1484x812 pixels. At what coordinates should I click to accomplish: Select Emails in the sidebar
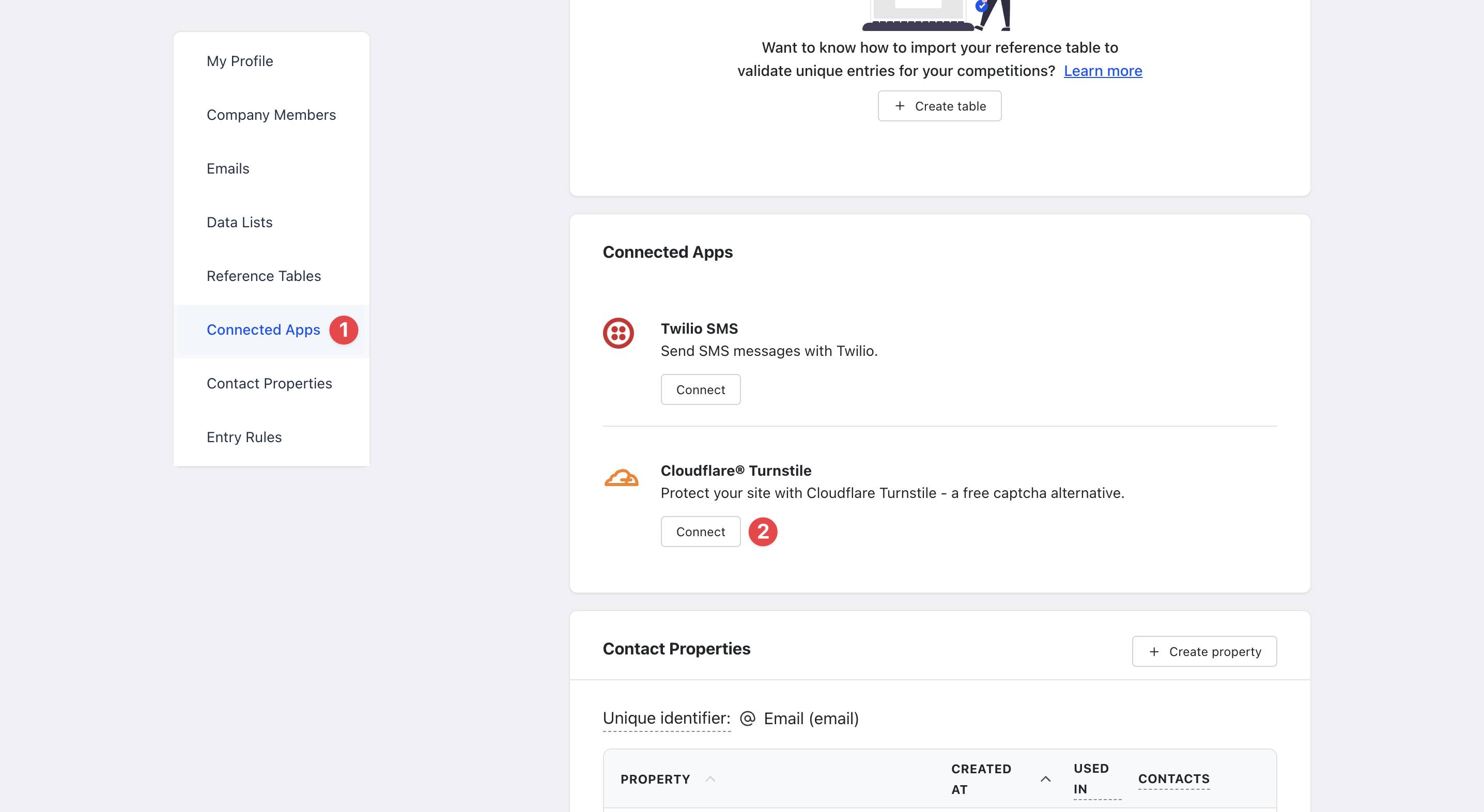coord(227,168)
